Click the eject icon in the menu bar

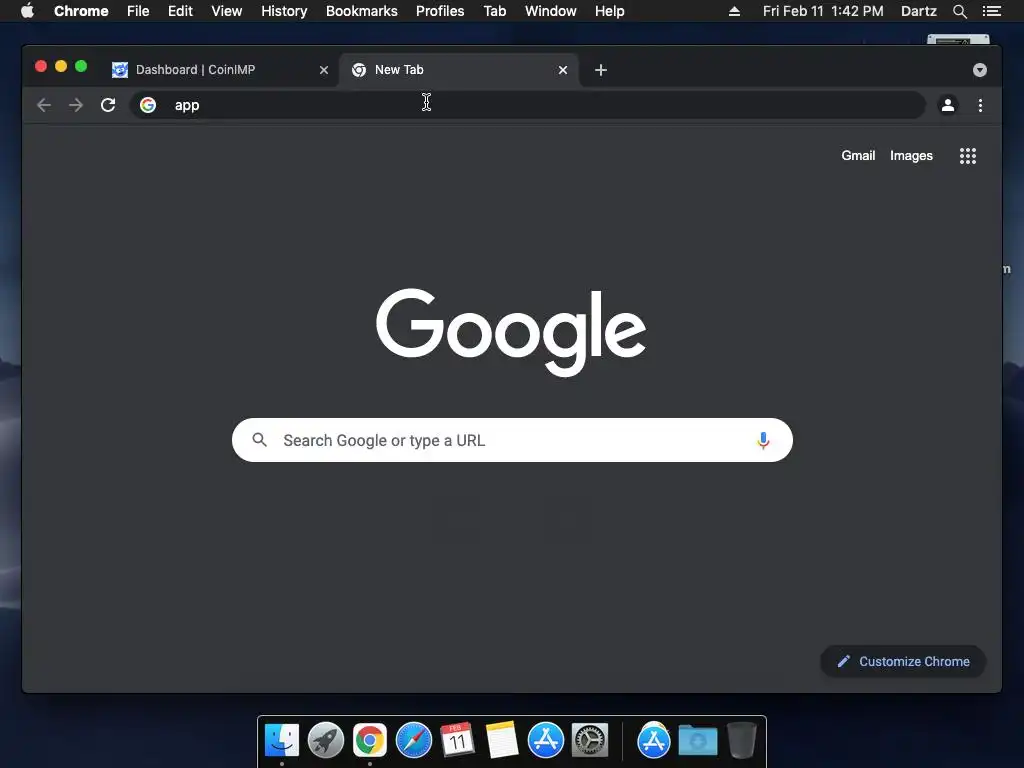734,11
